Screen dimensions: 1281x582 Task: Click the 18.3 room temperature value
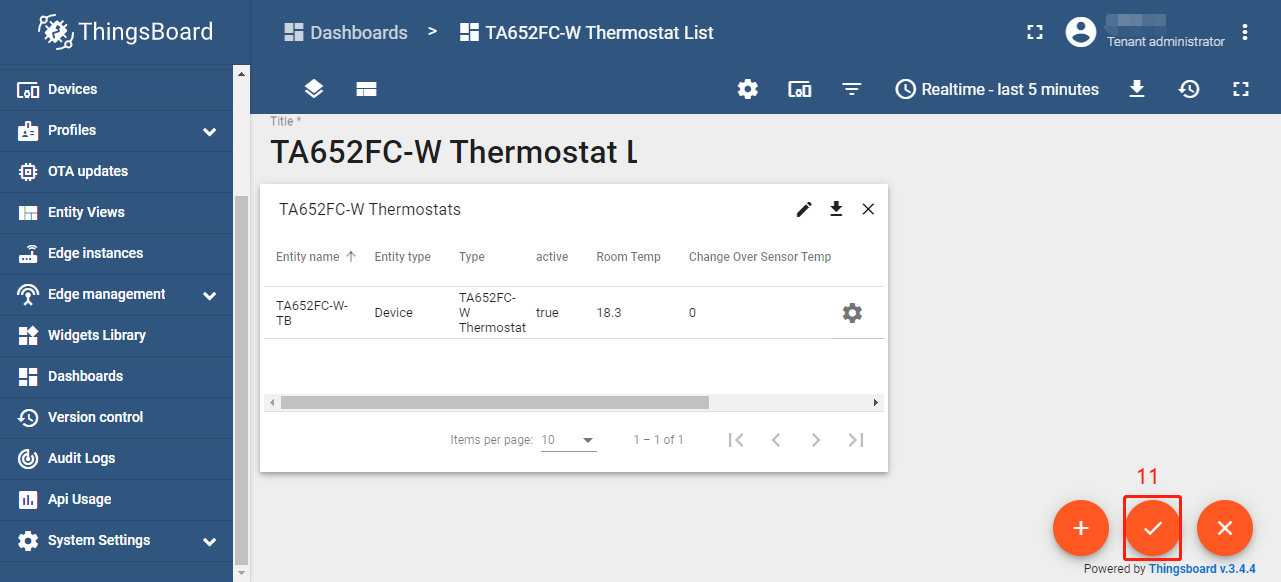pos(609,313)
